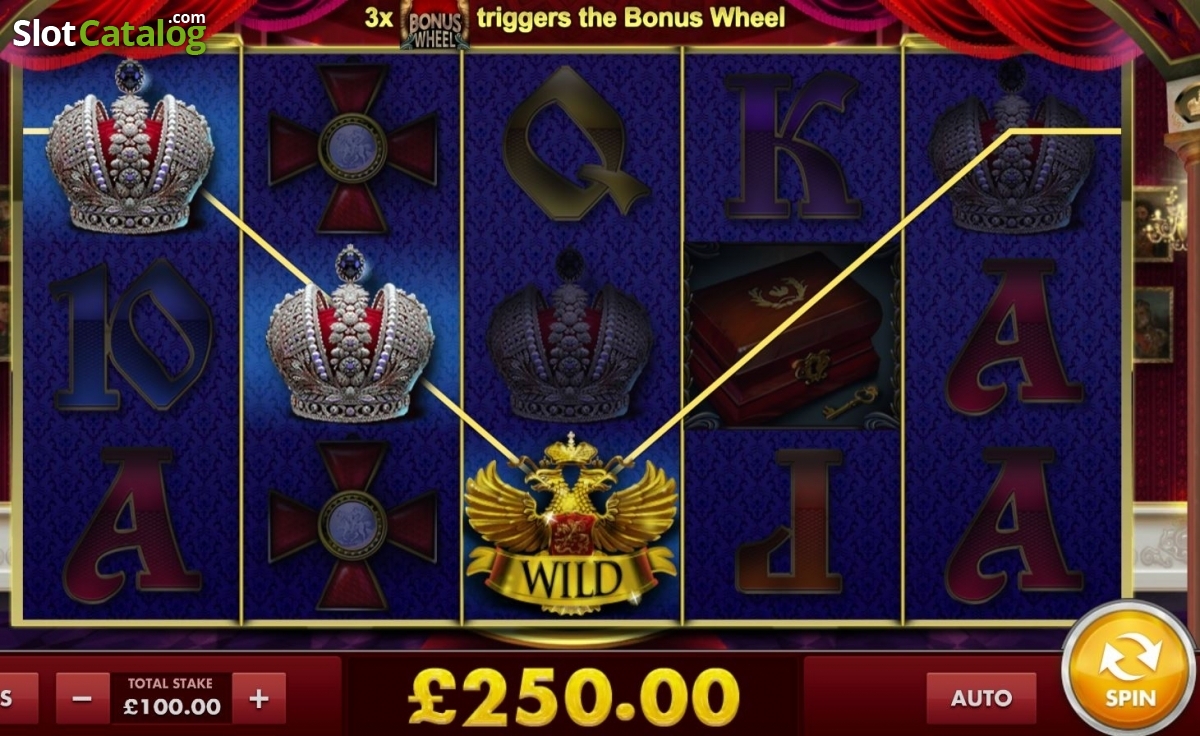Select the bottom A symbol on fifth reel

click(x=1014, y=524)
